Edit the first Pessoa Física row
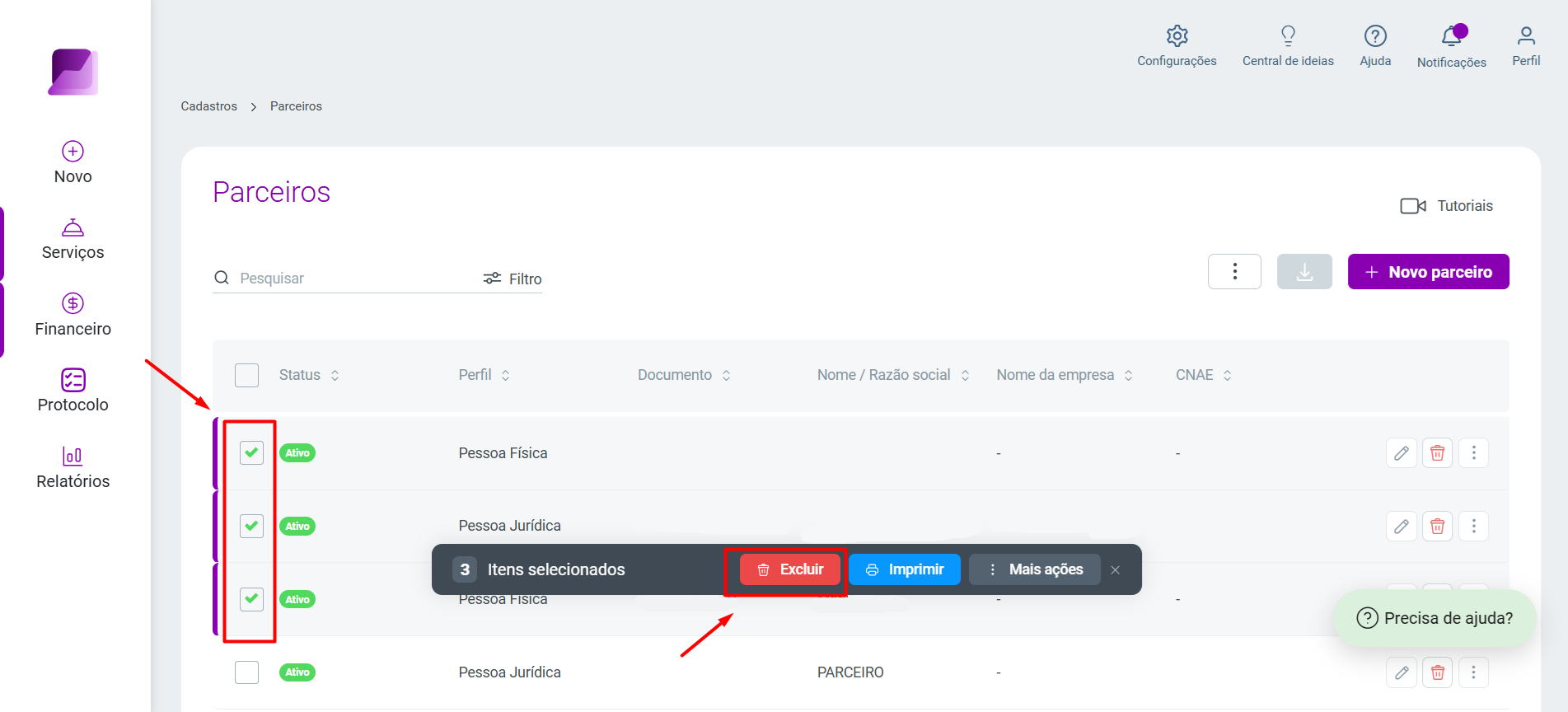Viewport: 1568px width, 712px height. [1402, 452]
